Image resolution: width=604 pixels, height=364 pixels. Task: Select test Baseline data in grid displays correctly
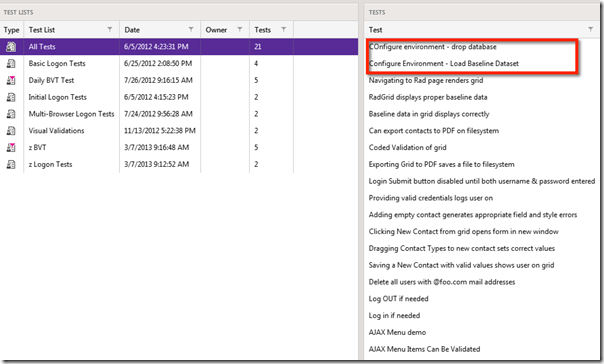coord(429,114)
